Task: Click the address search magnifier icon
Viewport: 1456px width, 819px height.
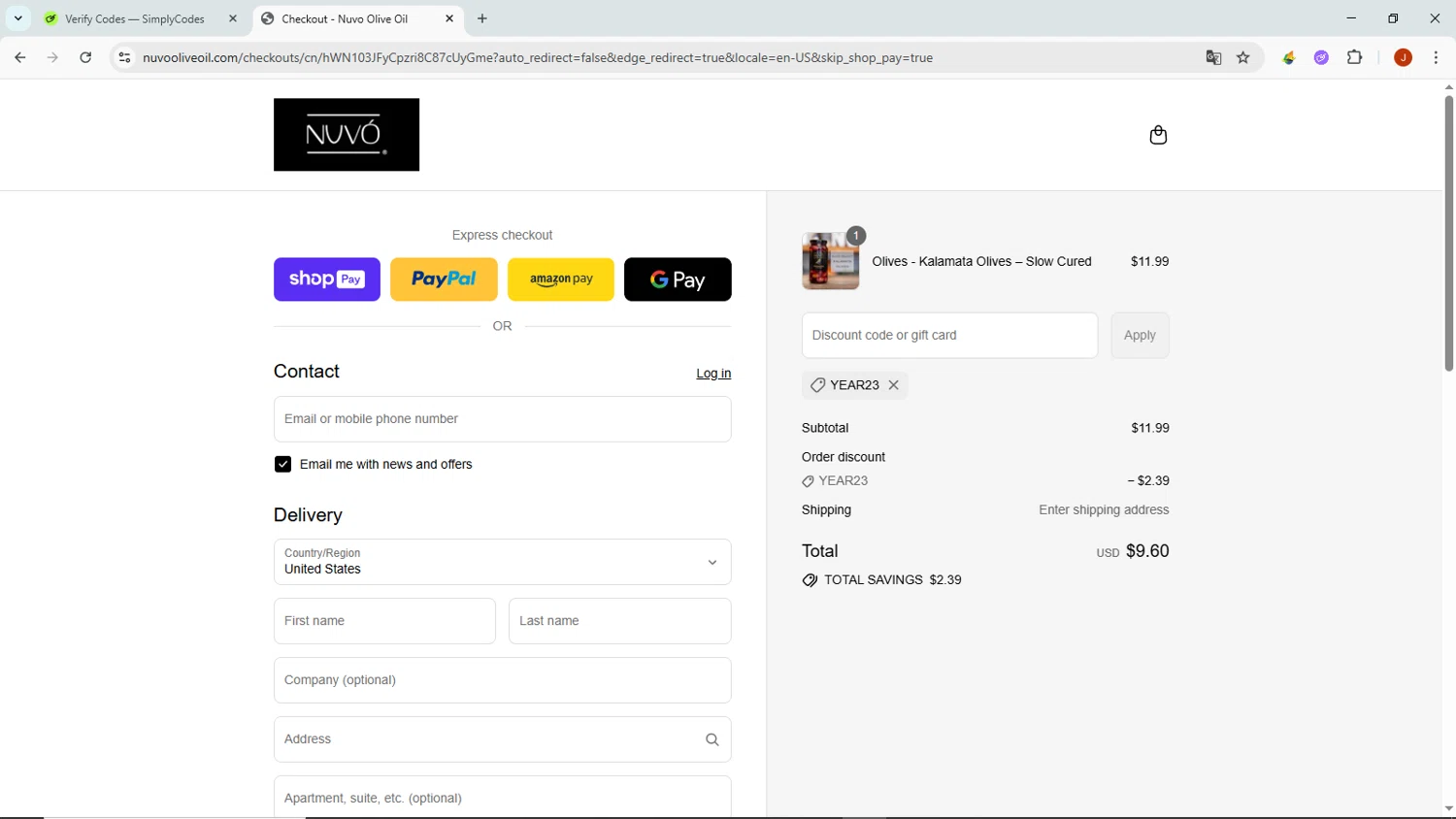Action: [x=711, y=739]
